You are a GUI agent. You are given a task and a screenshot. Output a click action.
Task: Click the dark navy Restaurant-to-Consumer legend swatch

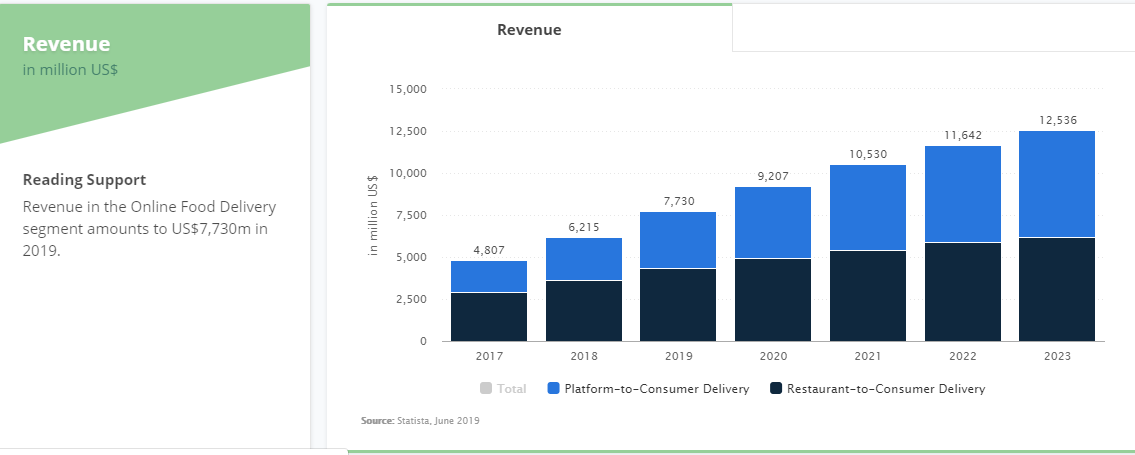(777, 389)
